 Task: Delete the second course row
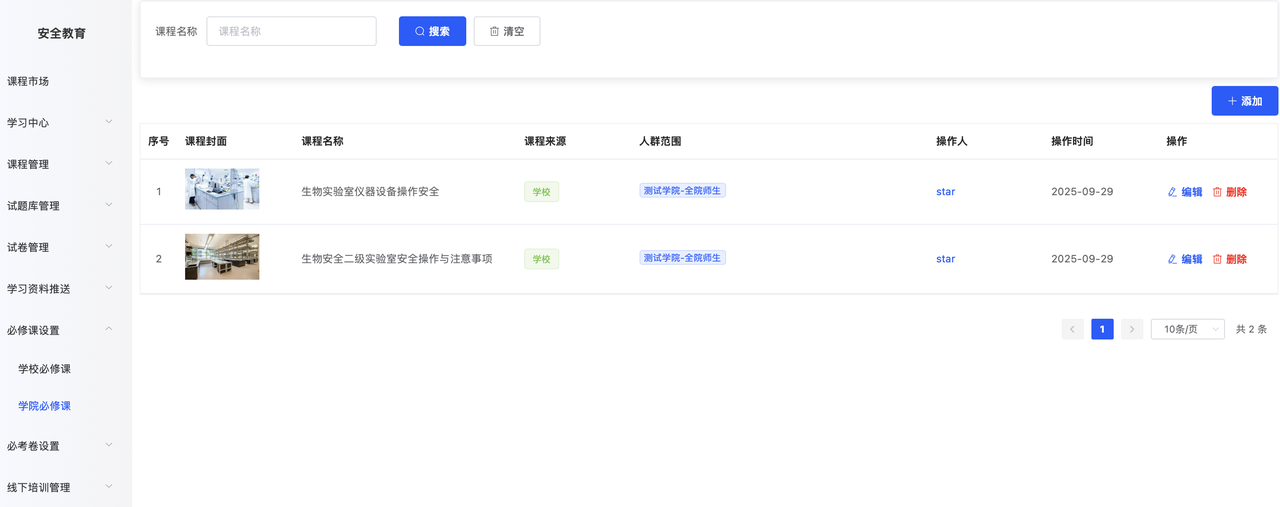[1229, 259]
